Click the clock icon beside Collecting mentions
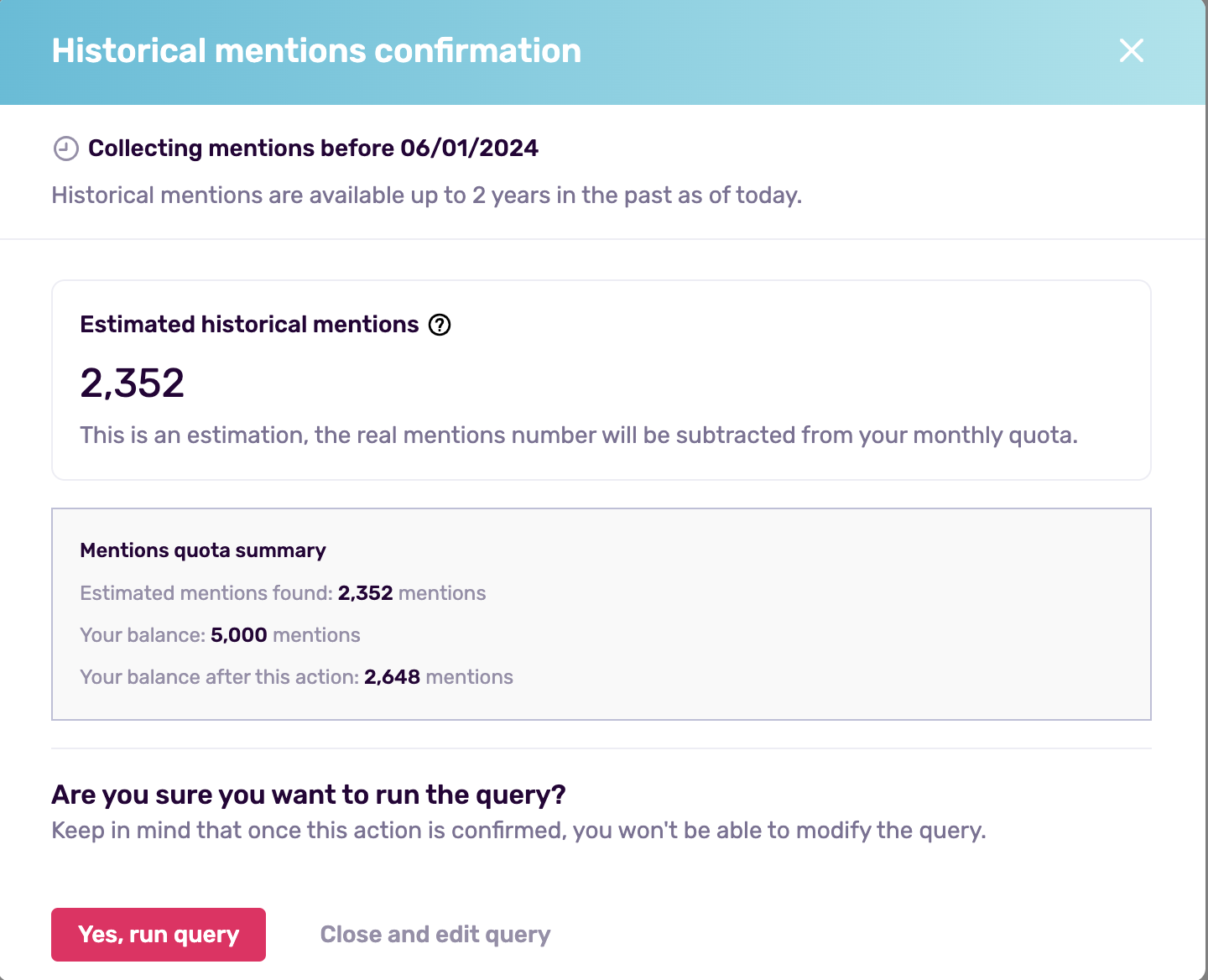 [65, 149]
